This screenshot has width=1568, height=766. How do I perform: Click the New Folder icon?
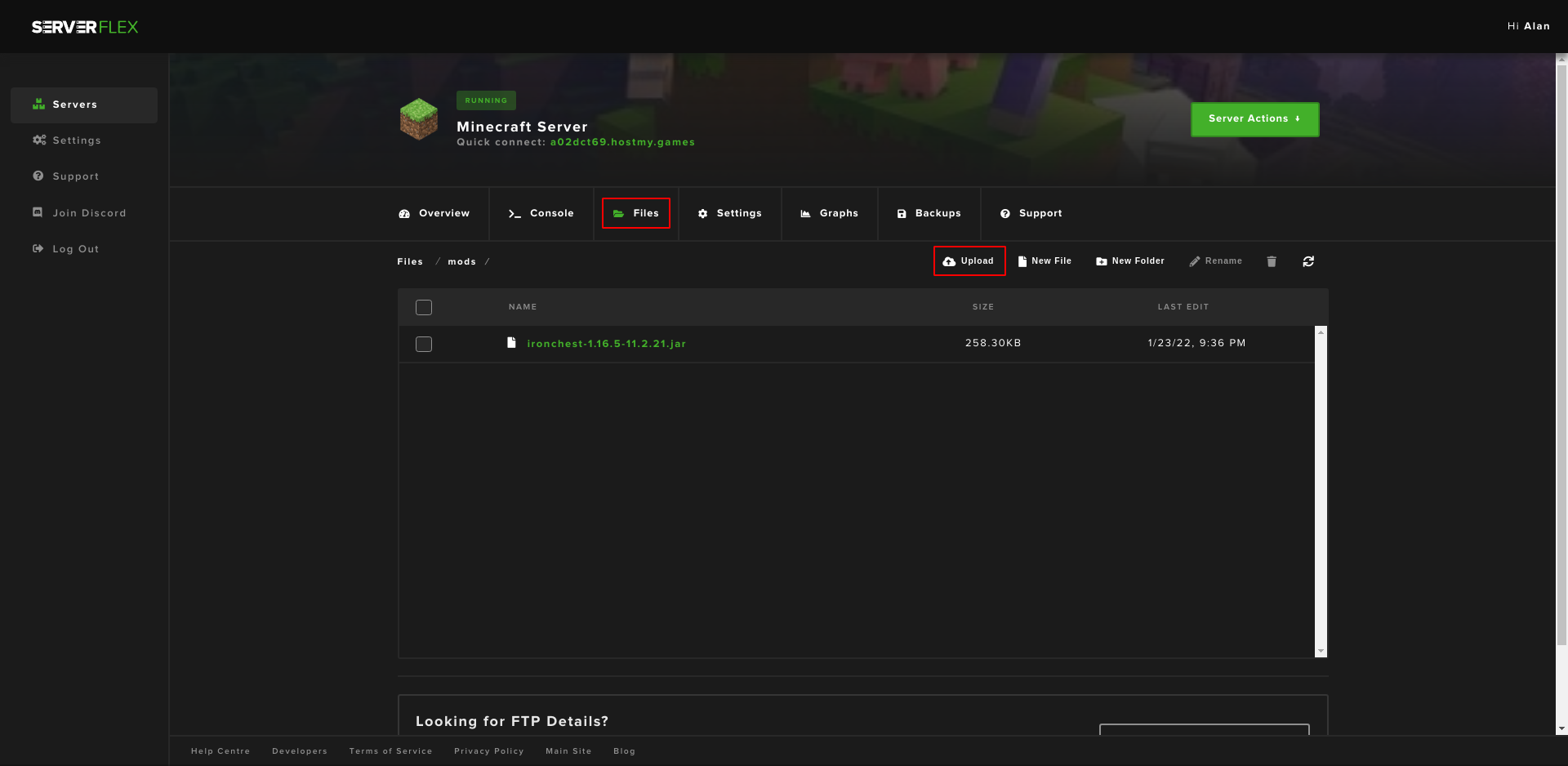pyautogui.click(x=1102, y=261)
